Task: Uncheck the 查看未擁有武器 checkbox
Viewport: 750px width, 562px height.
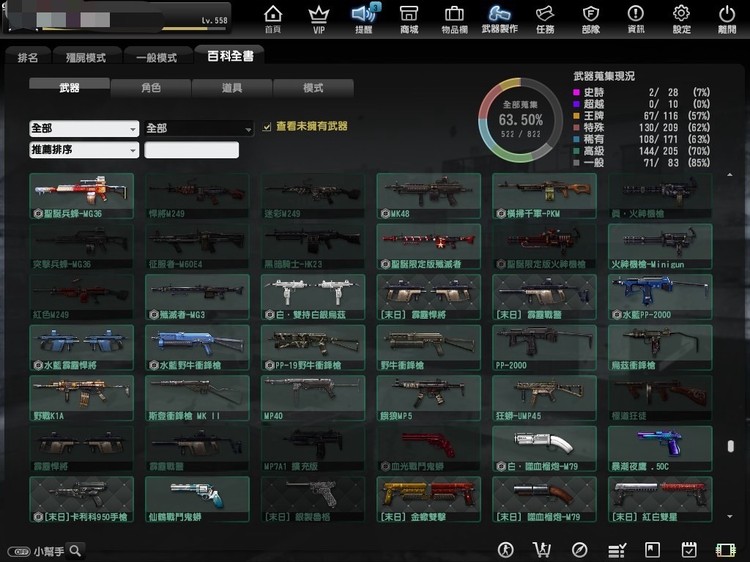Action: point(267,127)
